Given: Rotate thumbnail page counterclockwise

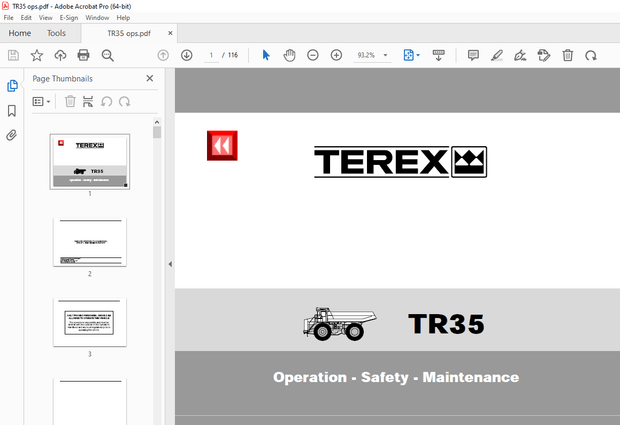Looking at the screenshot, I should tap(106, 102).
